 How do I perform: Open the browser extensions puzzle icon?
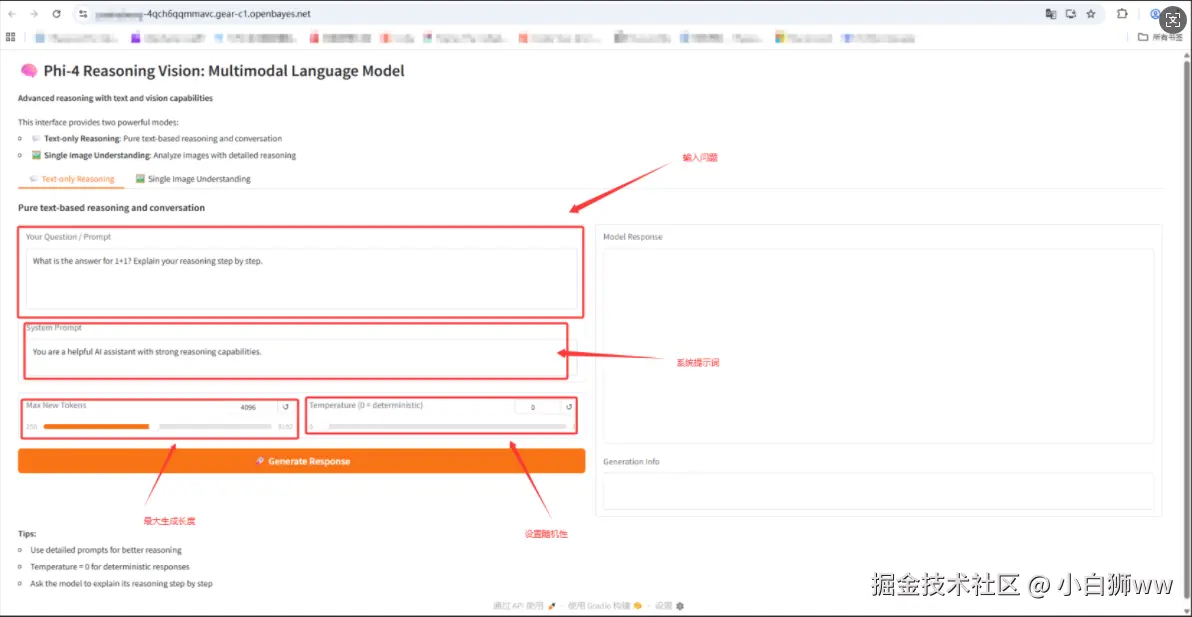coord(1121,14)
